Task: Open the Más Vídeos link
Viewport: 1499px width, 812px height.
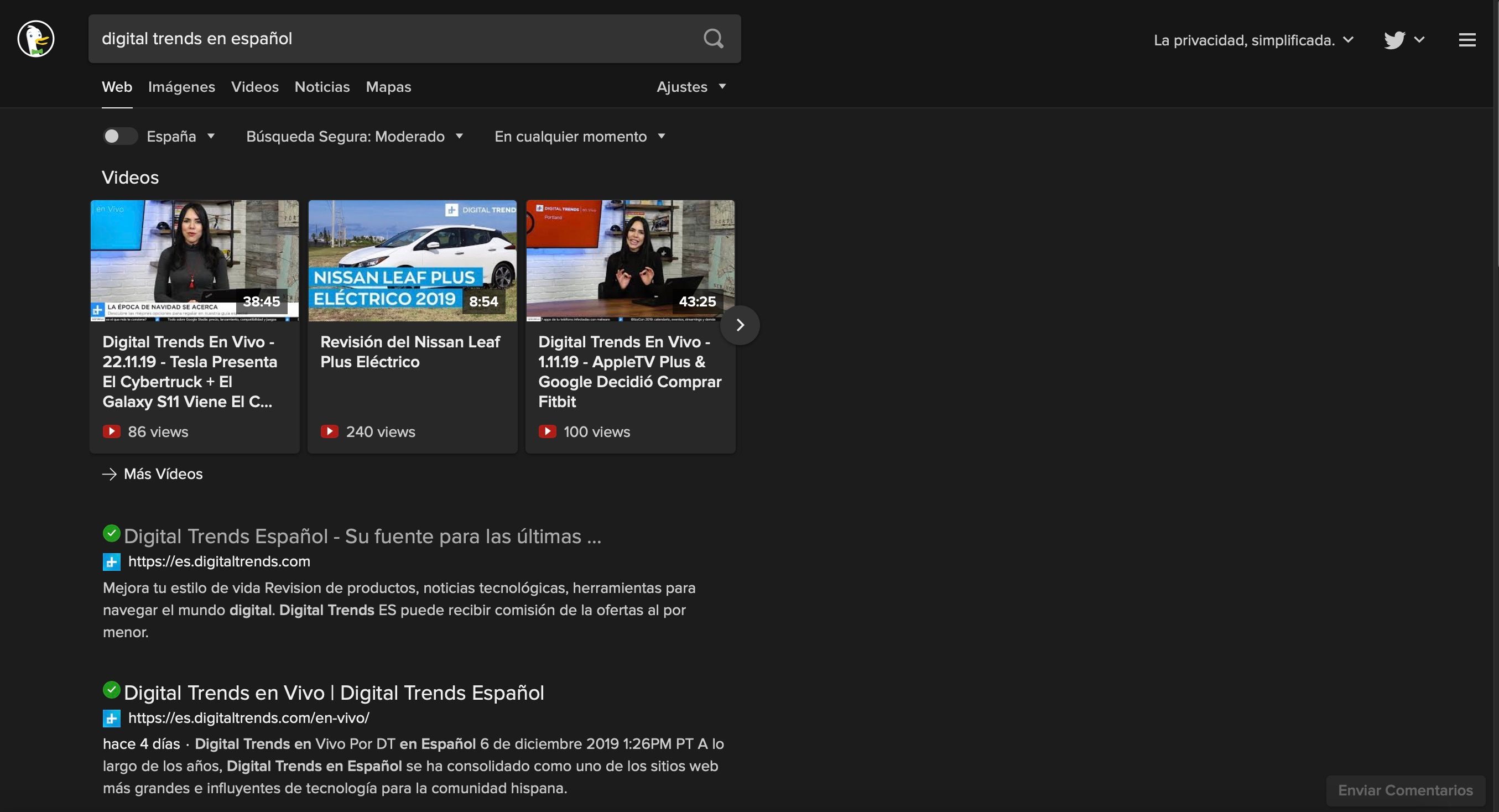Action: (163, 474)
